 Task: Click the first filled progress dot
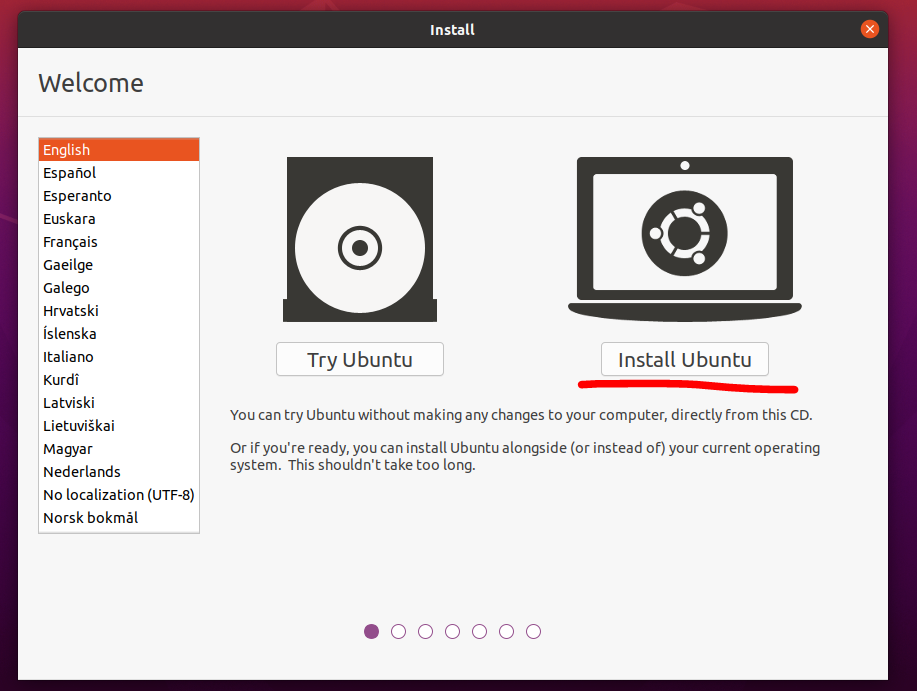(x=372, y=631)
